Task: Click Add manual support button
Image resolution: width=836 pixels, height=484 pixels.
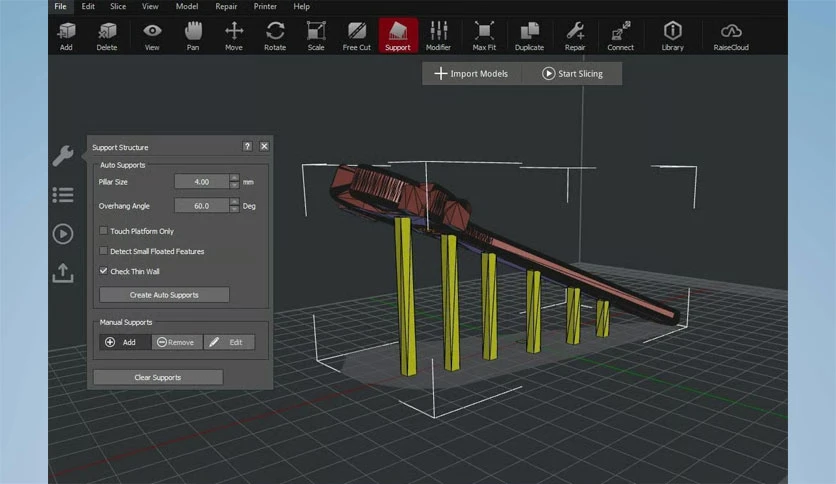Action: [x=125, y=342]
